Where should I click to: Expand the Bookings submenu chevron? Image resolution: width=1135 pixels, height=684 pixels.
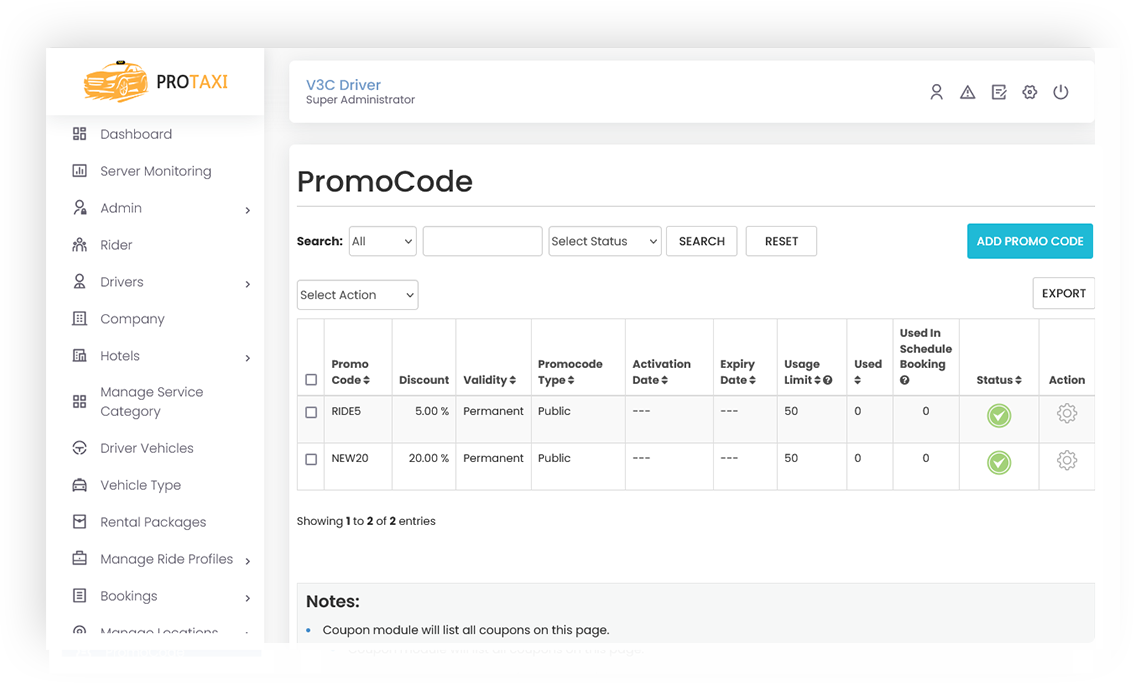click(x=248, y=598)
